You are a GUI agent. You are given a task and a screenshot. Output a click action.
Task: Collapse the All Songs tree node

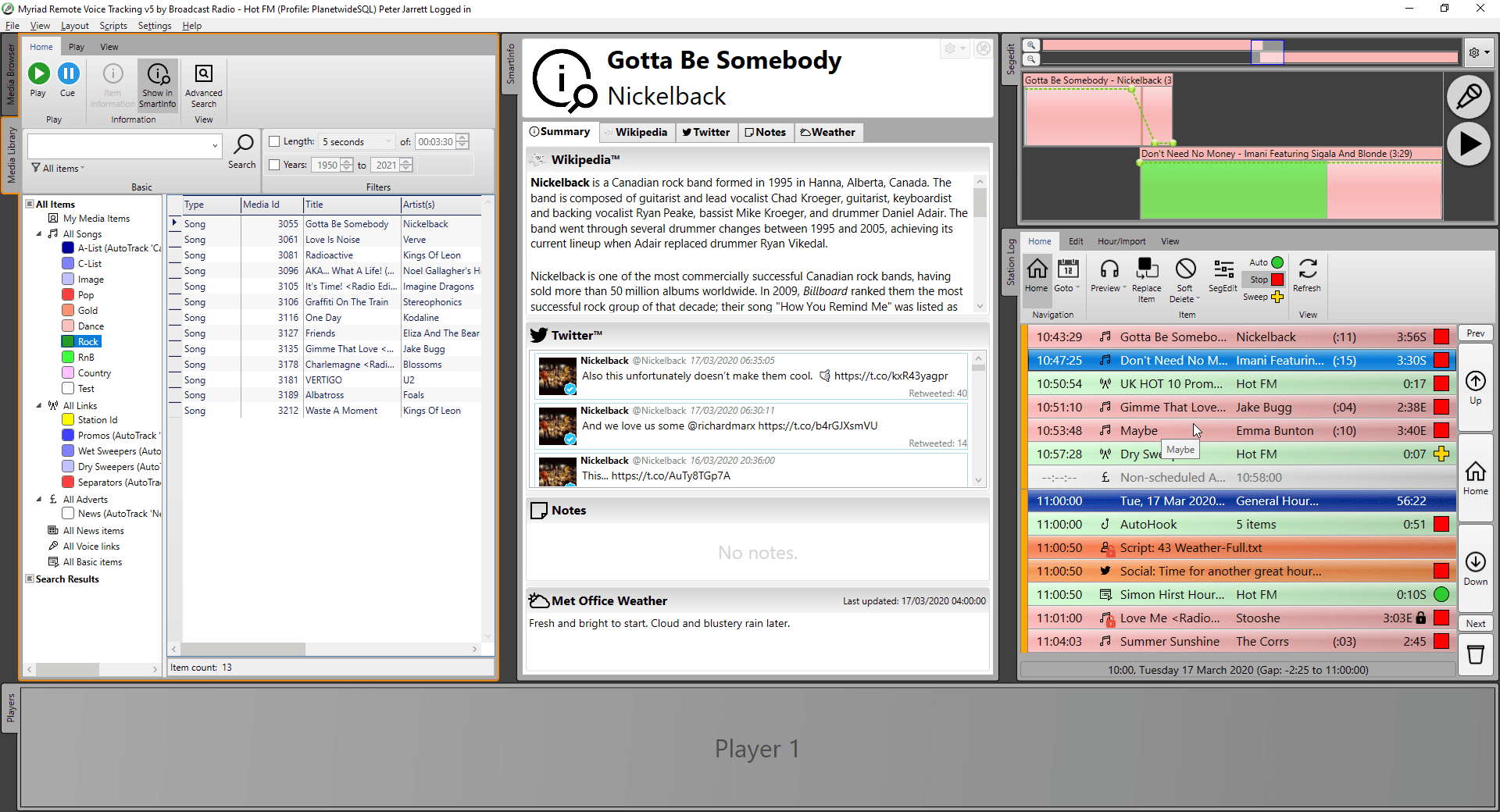point(39,233)
